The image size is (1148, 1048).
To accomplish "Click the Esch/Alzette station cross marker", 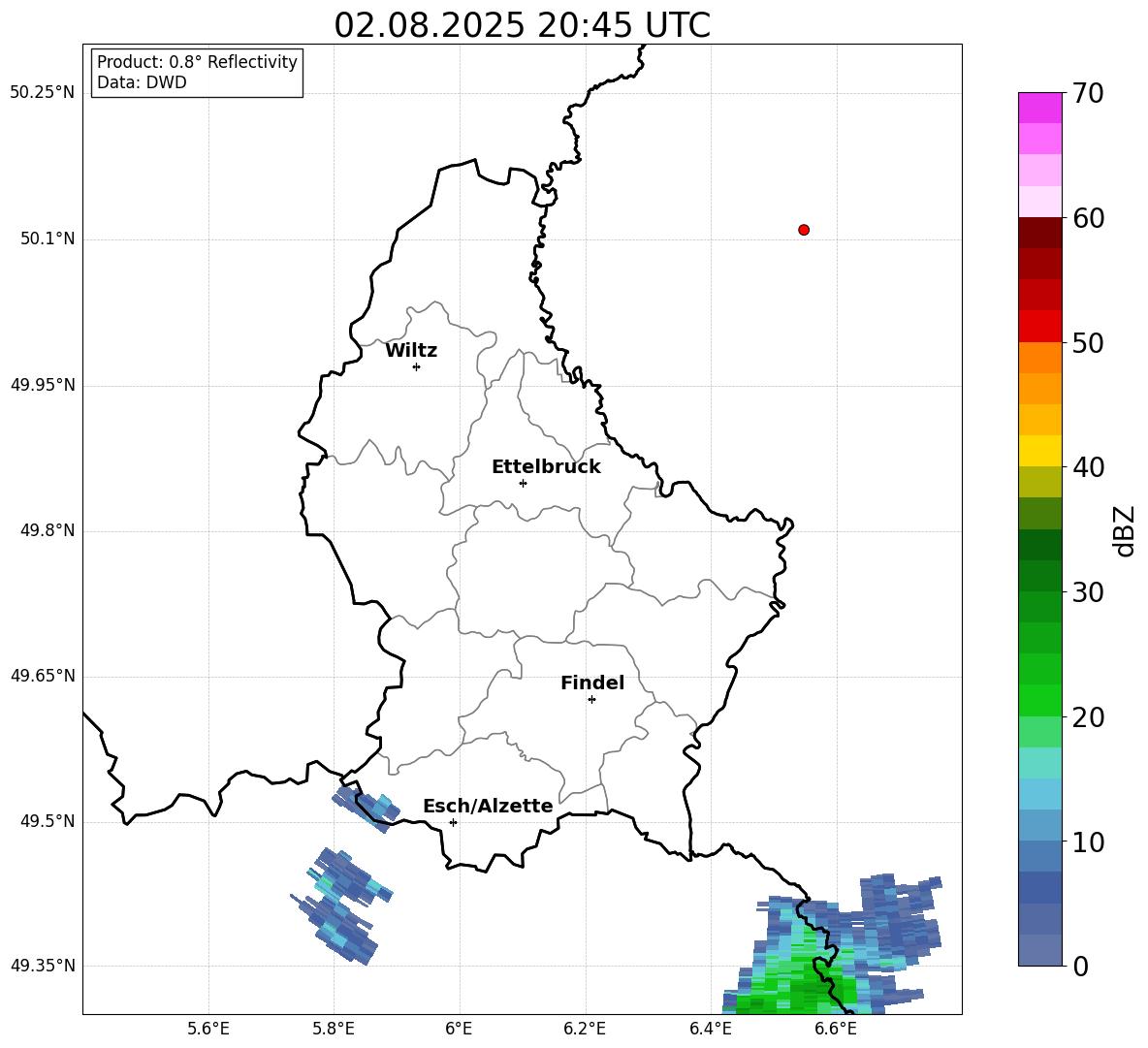I will (453, 822).
